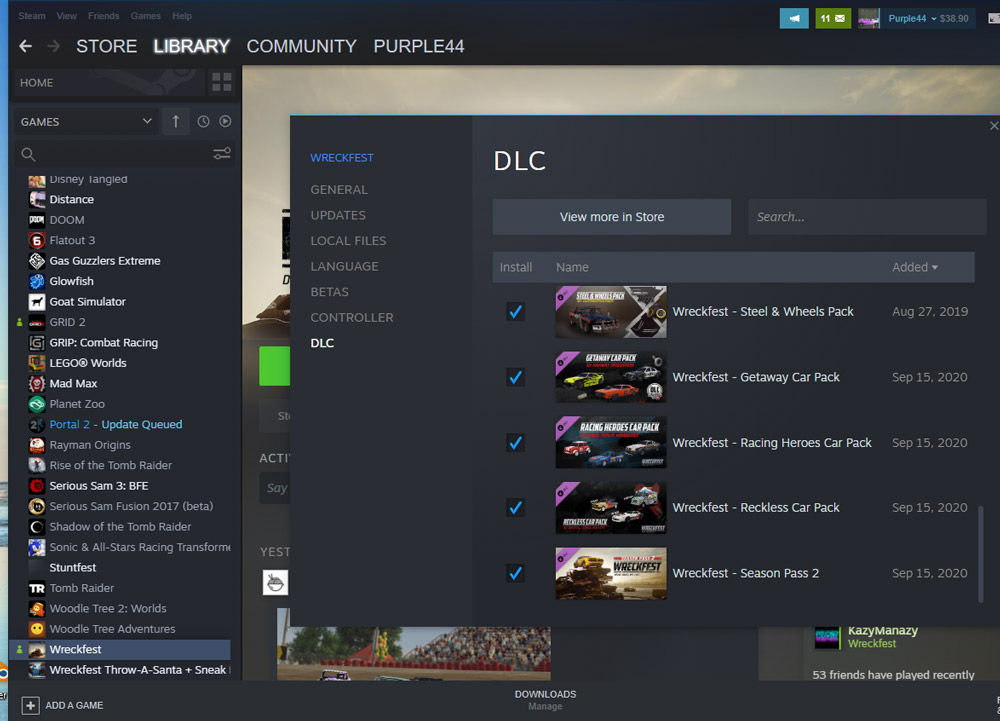Viewport: 1000px width, 721px height.
Task: Click the Racing Heroes Car Pack thumbnail
Action: pos(611,442)
